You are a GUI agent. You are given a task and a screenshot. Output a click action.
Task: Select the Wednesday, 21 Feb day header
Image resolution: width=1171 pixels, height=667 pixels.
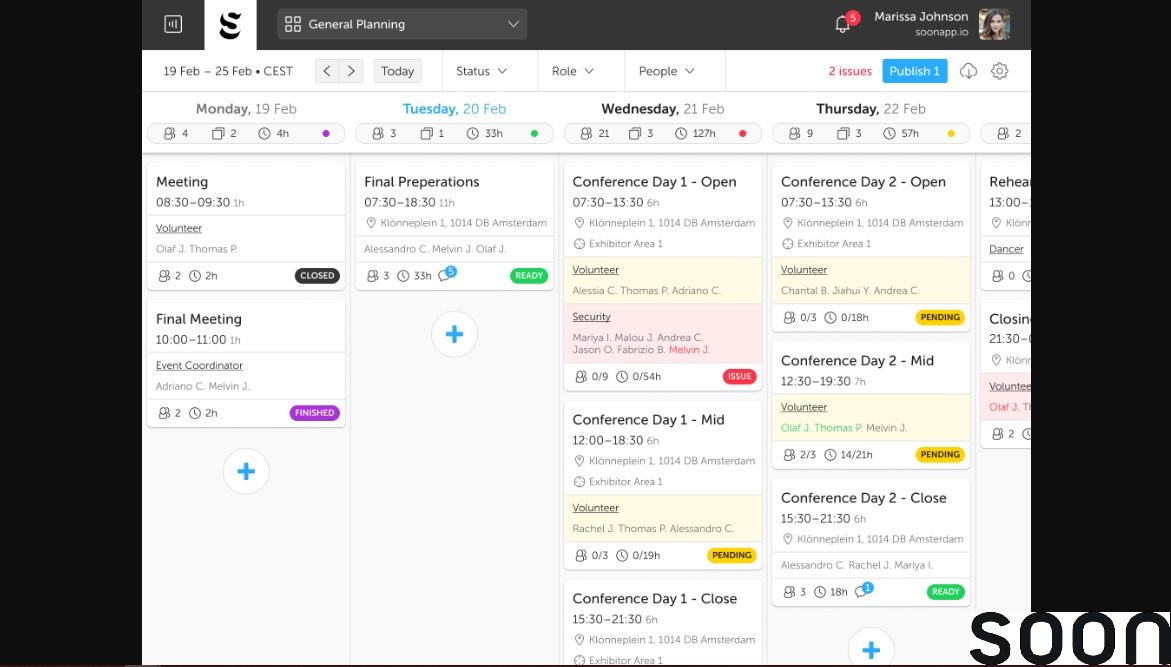[663, 108]
